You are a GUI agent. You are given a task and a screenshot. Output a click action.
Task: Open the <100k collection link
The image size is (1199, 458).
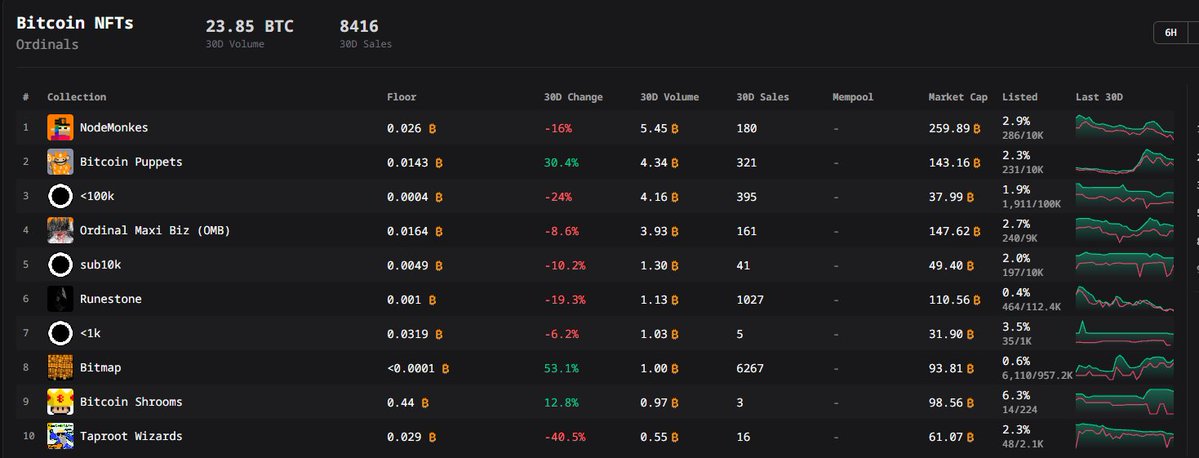tap(97, 197)
